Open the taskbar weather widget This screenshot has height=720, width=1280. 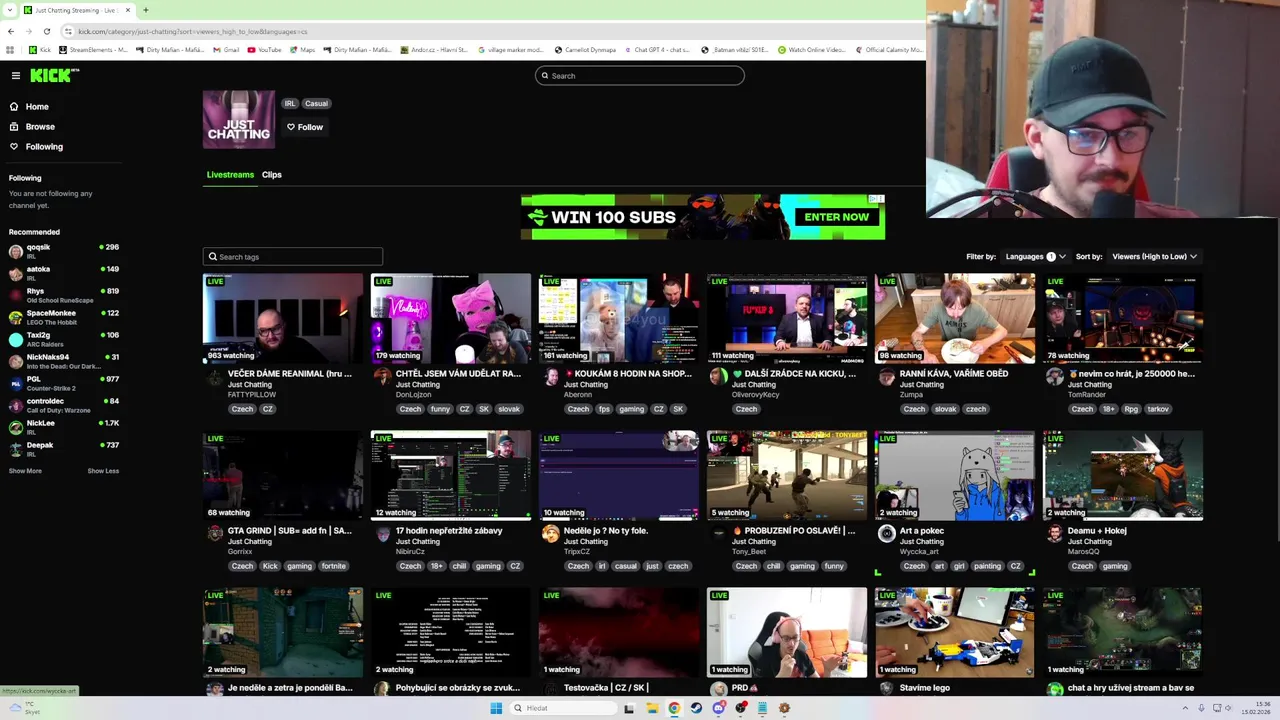point(25,708)
